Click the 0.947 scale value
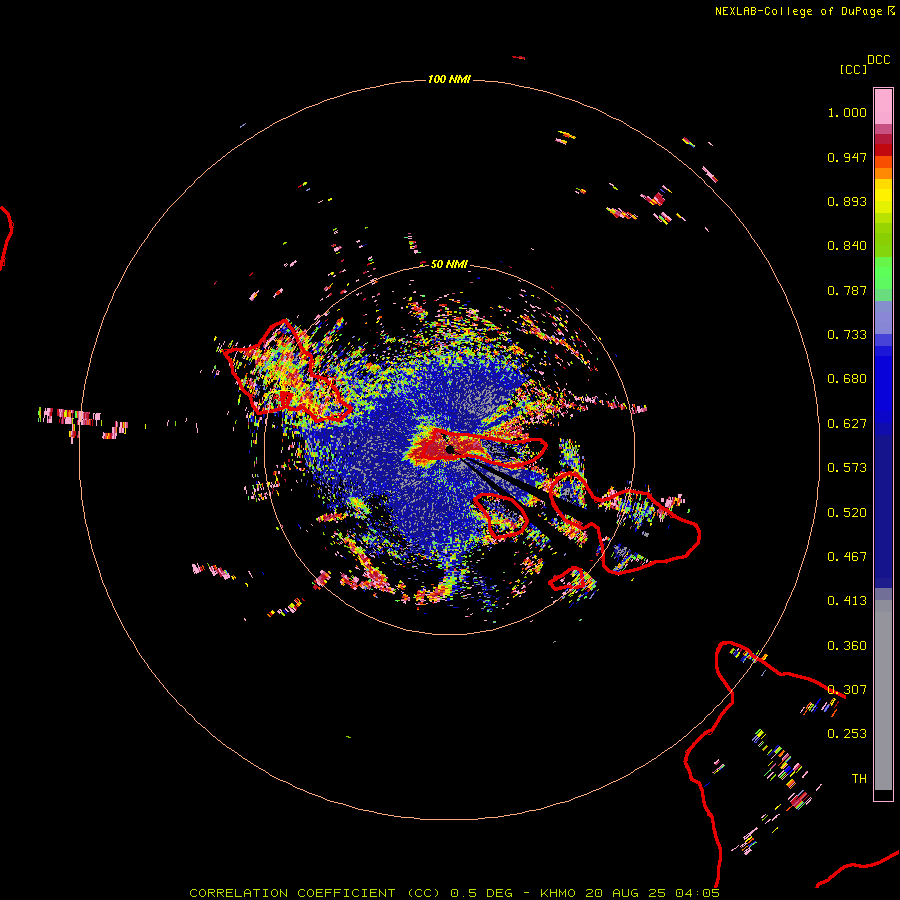This screenshot has height=900, width=900. (847, 157)
